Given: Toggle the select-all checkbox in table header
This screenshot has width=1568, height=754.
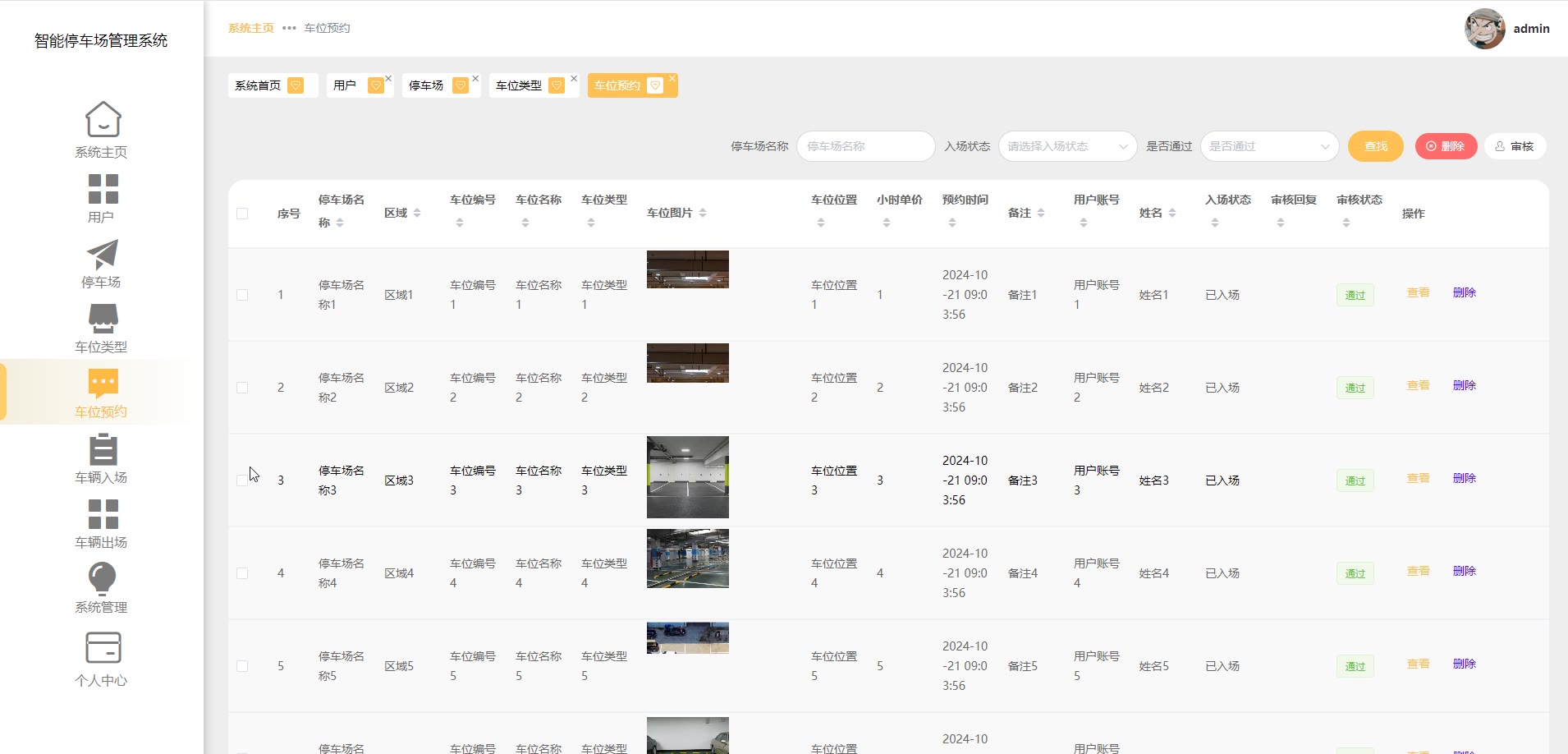Looking at the screenshot, I should (x=242, y=214).
